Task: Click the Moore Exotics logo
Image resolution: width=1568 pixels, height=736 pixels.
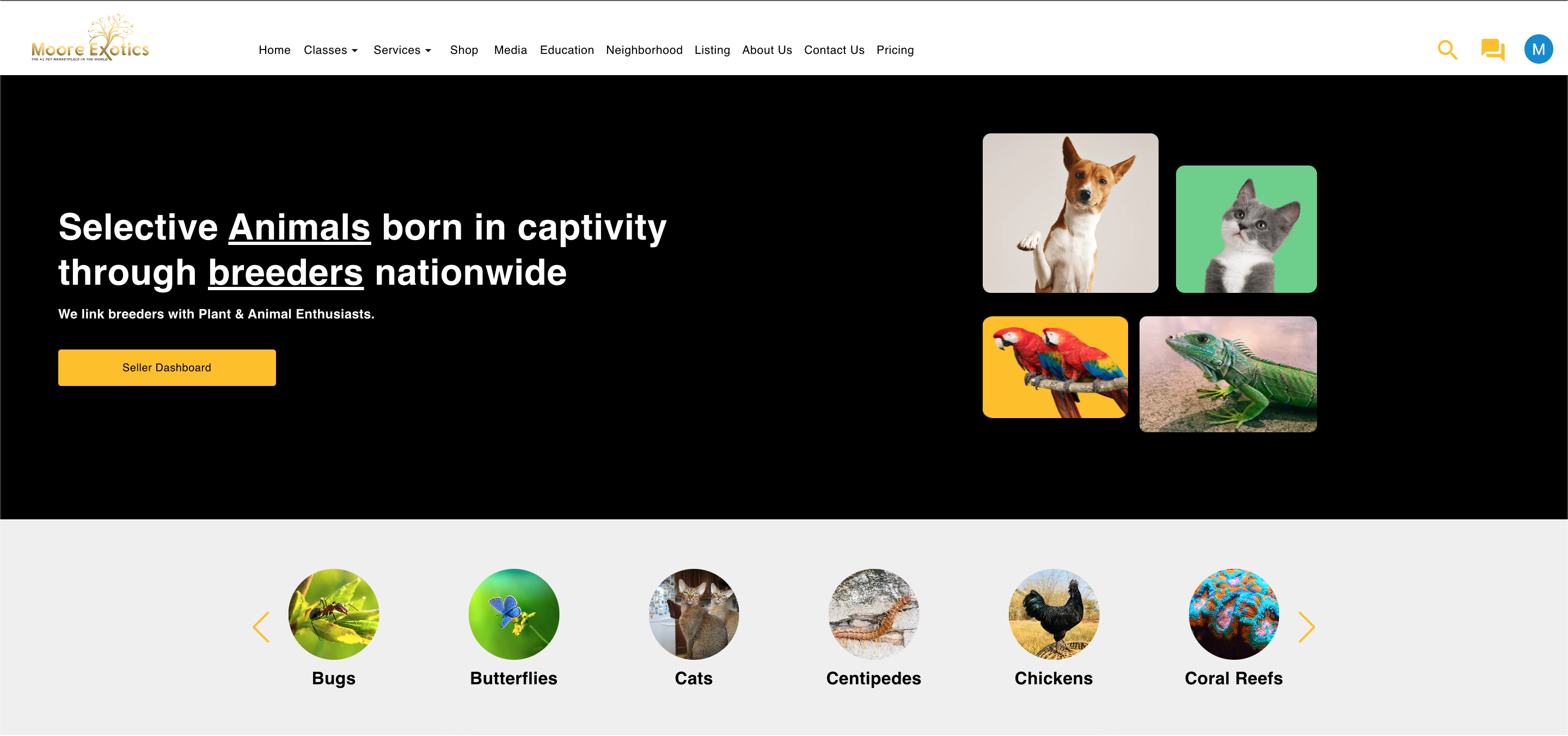Action: click(90, 38)
